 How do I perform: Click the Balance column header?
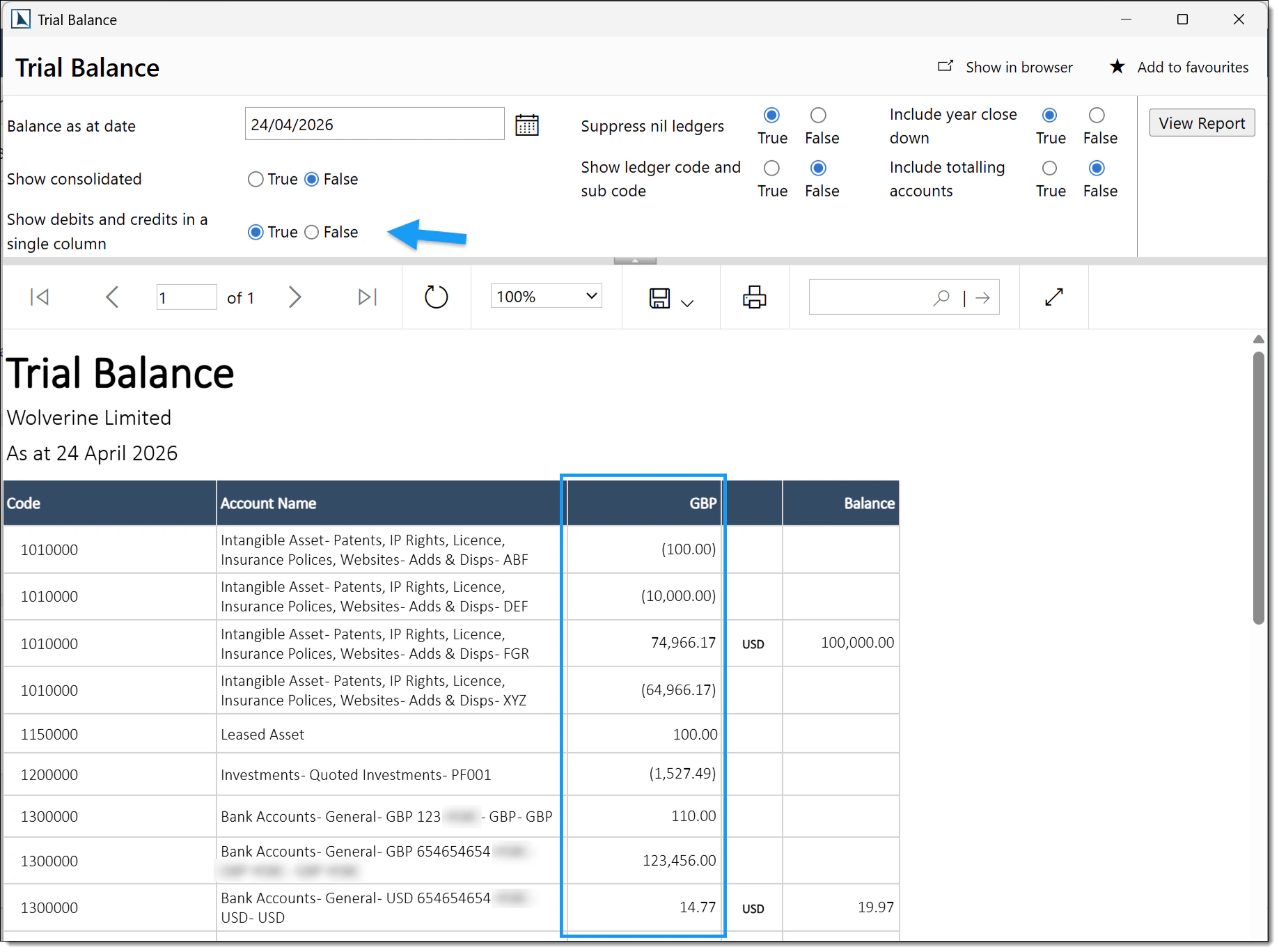(x=841, y=503)
